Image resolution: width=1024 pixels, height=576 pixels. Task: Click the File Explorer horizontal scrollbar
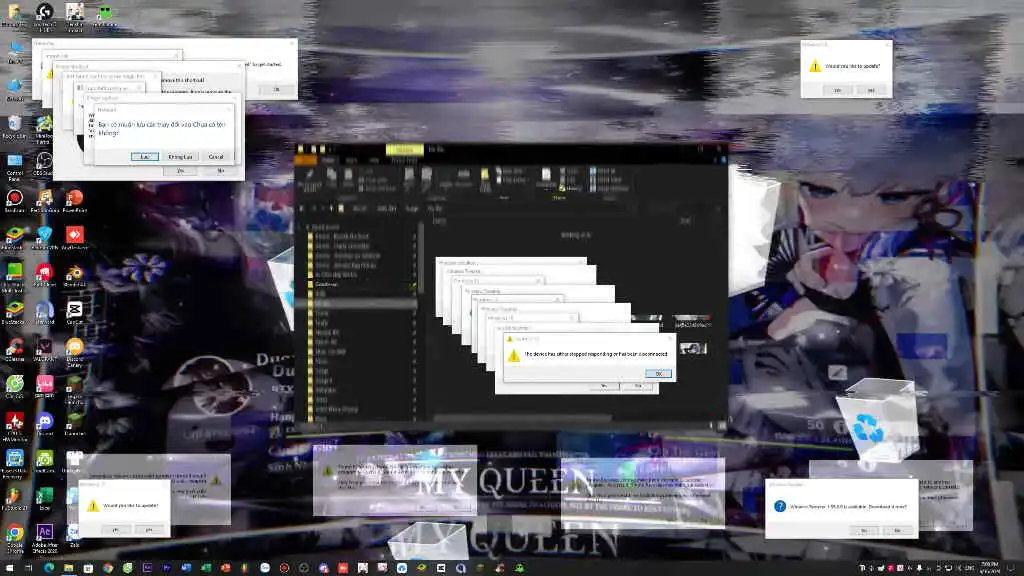pos(522,418)
